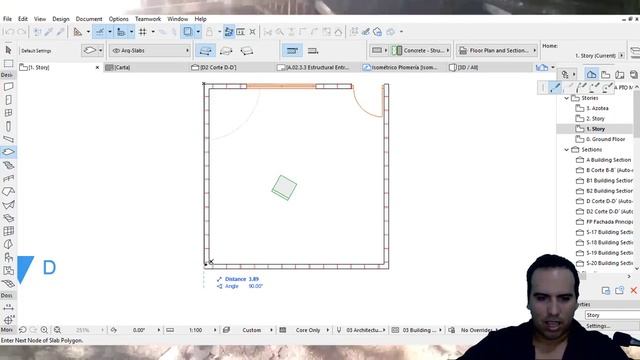Select the Marquee tool
The width and height of the screenshot is (640, 360).
[x=8, y=64]
